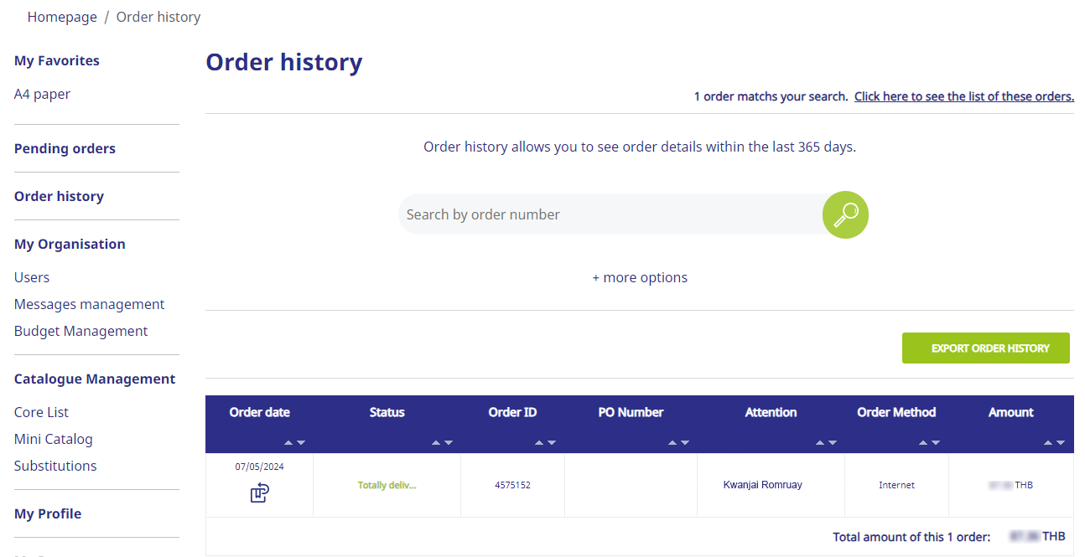
Task: Click the Order Method column header
Action: (897, 412)
